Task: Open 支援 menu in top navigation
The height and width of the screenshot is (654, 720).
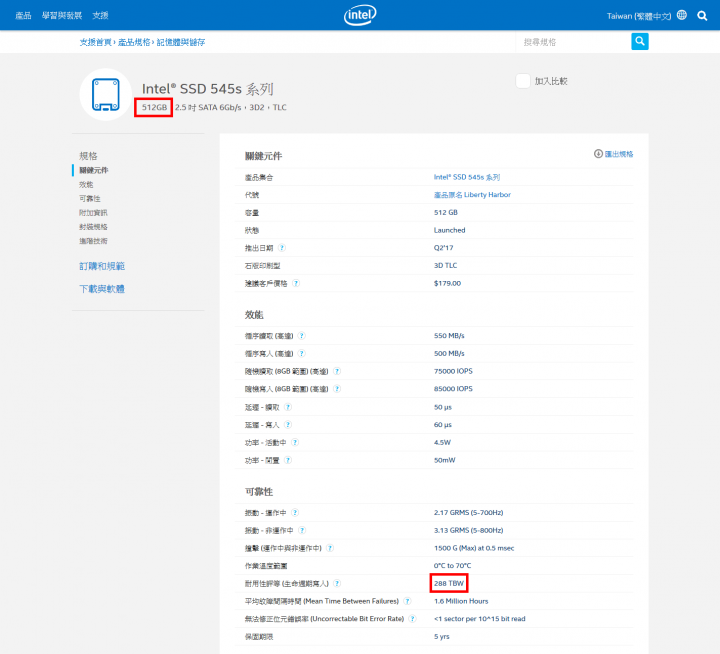Action: tap(100, 16)
